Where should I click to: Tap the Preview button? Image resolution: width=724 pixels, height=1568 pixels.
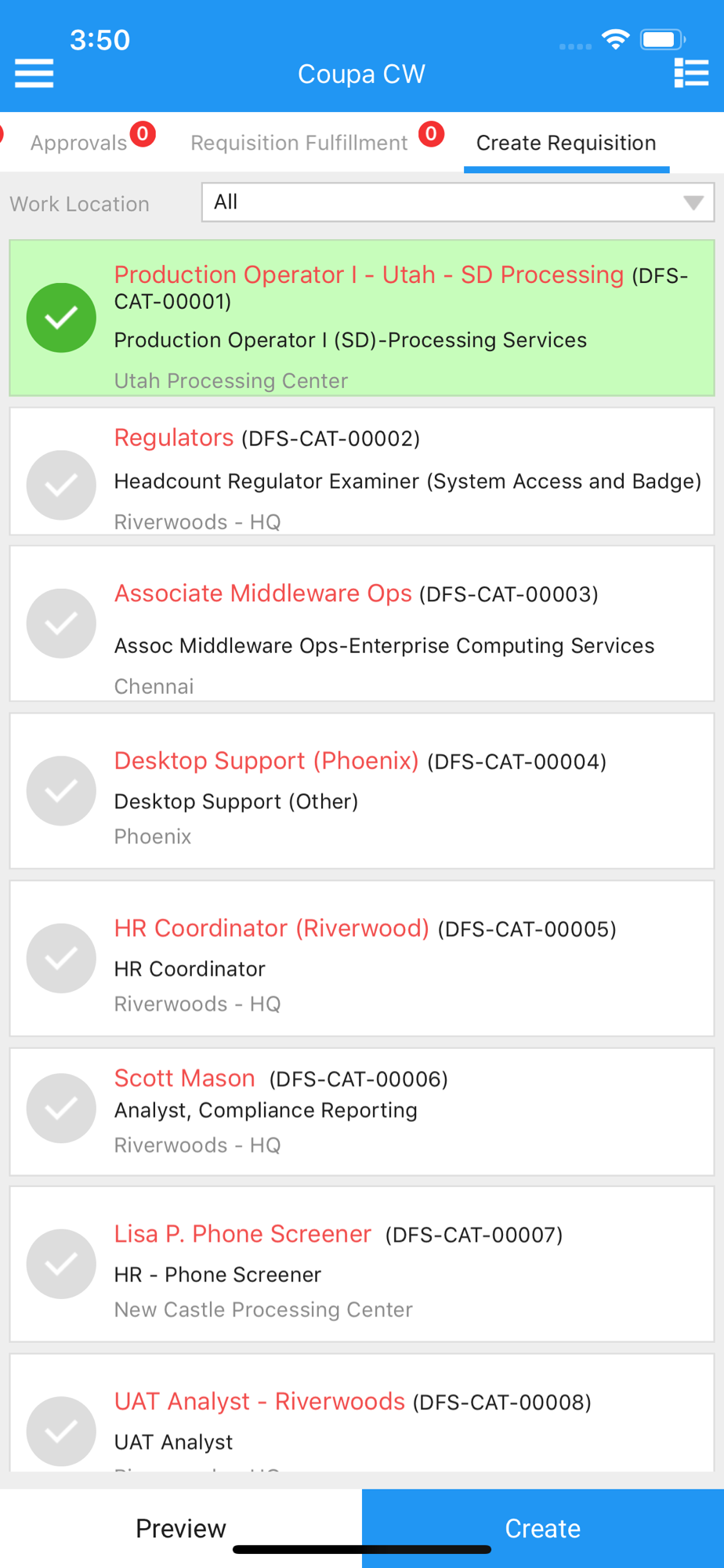coord(181,1528)
